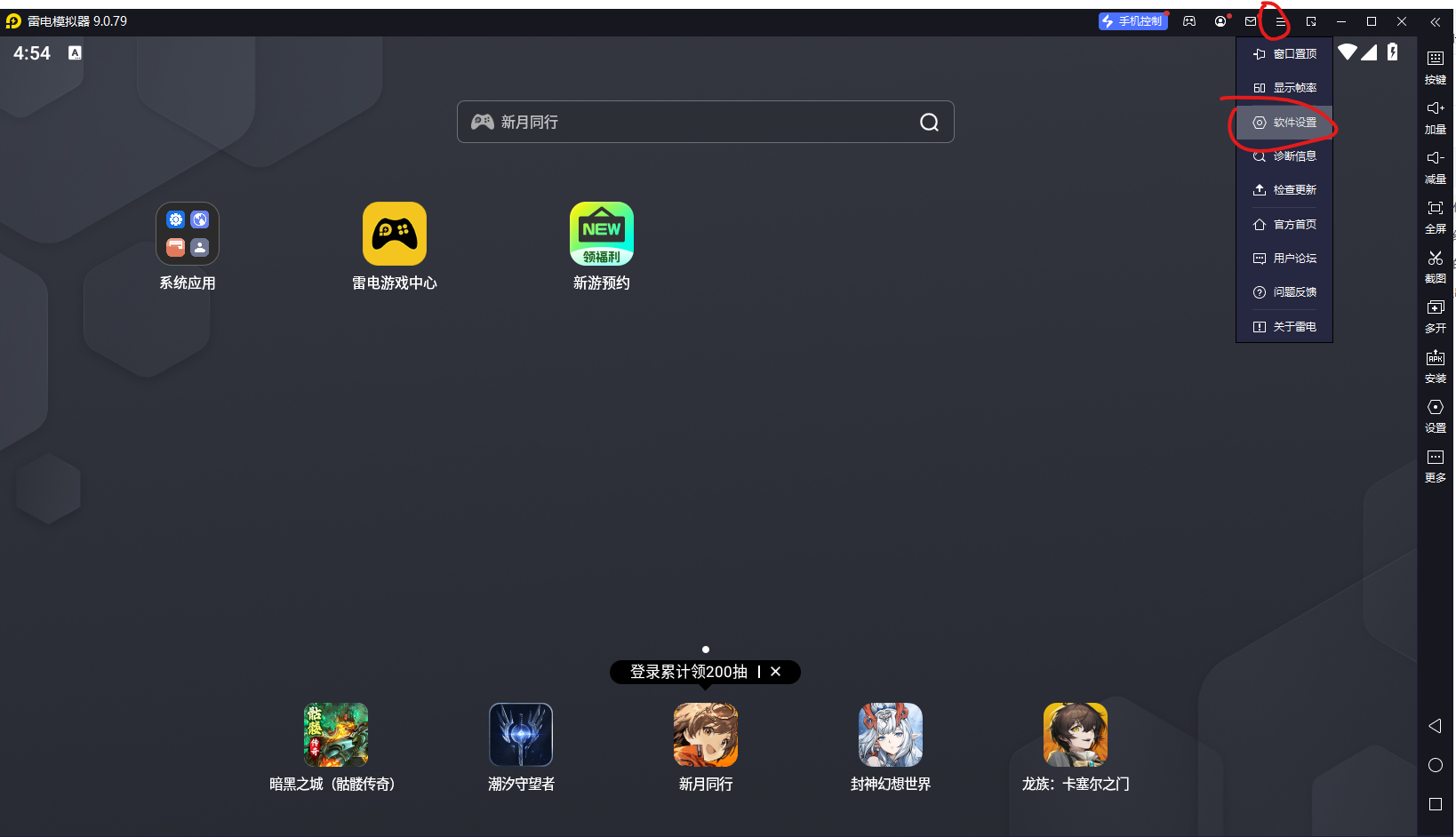Select 软件设置 from the dropdown menu
Screen dimensions: 1456x837
[1284, 123]
